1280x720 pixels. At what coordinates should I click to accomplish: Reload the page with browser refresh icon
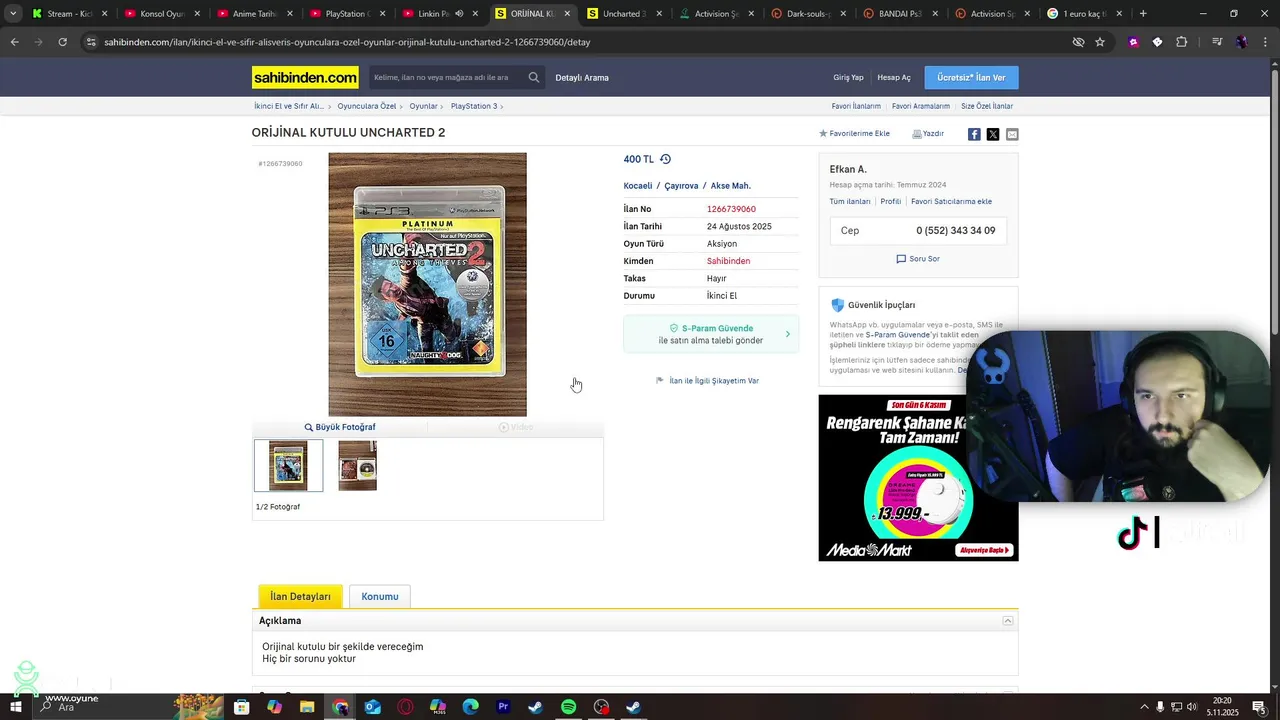(x=62, y=42)
